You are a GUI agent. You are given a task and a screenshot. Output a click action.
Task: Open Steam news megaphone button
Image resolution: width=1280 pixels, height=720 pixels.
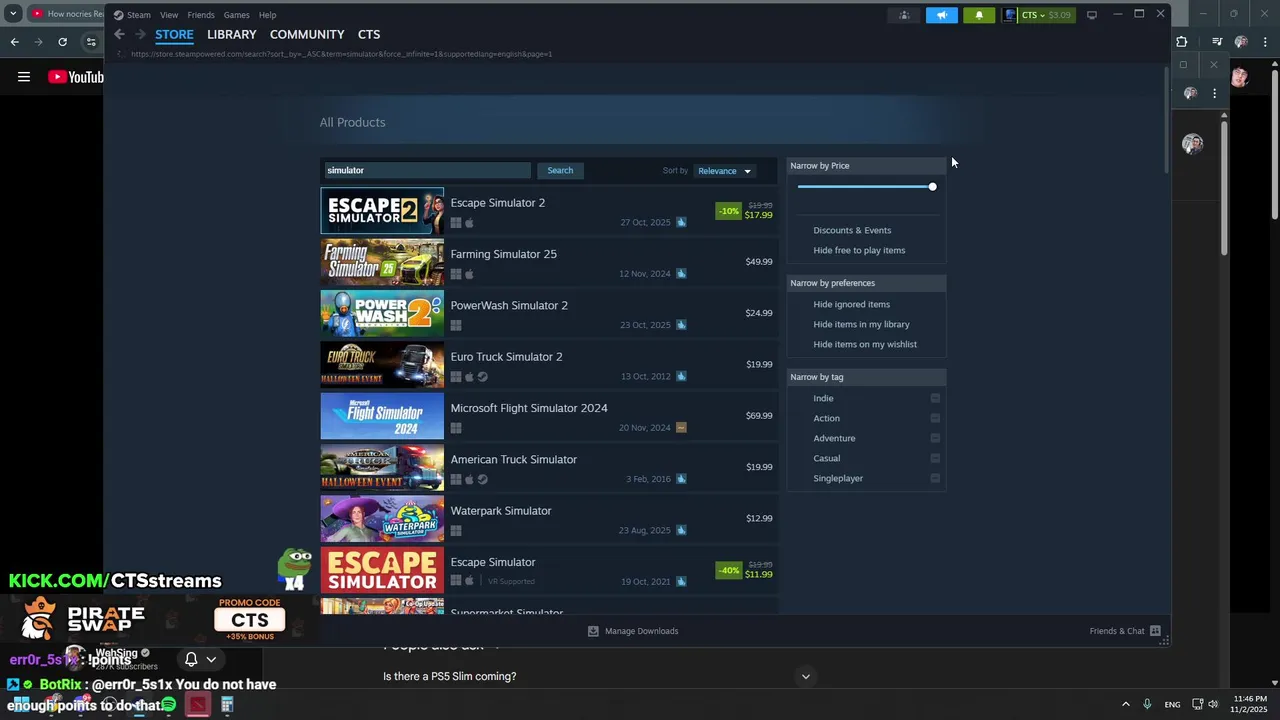tap(941, 15)
